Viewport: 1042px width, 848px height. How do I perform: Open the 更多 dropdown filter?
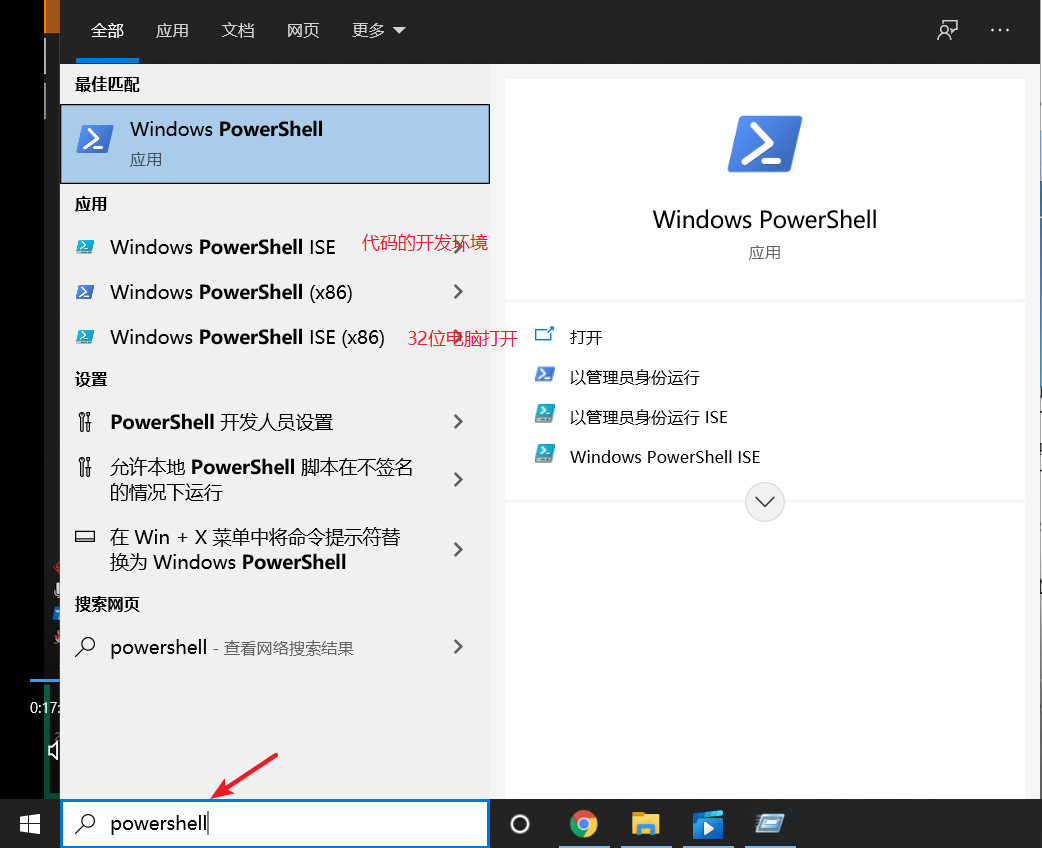point(378,31)
